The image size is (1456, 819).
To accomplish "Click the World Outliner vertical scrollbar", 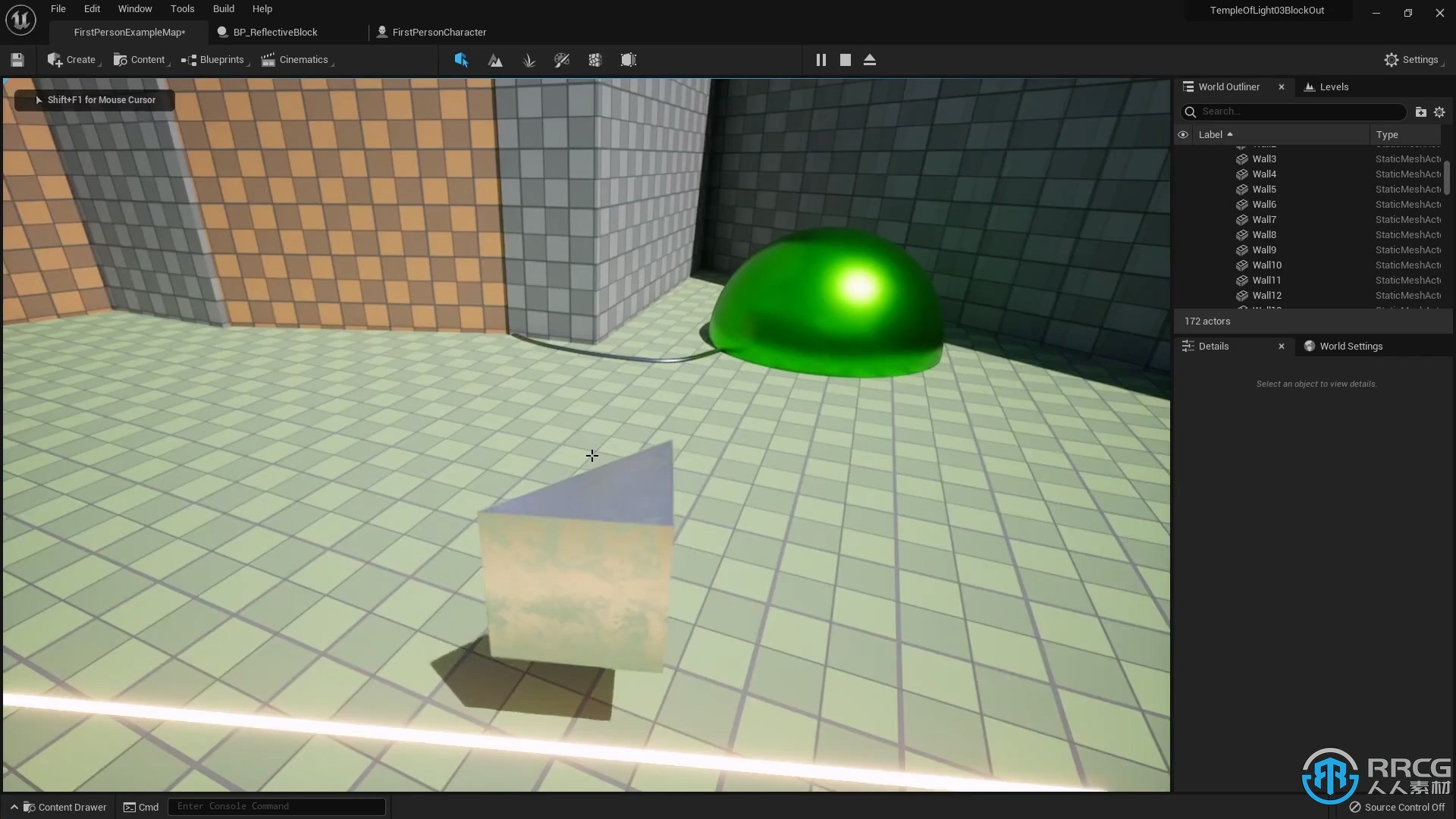I will [1447, 177].
